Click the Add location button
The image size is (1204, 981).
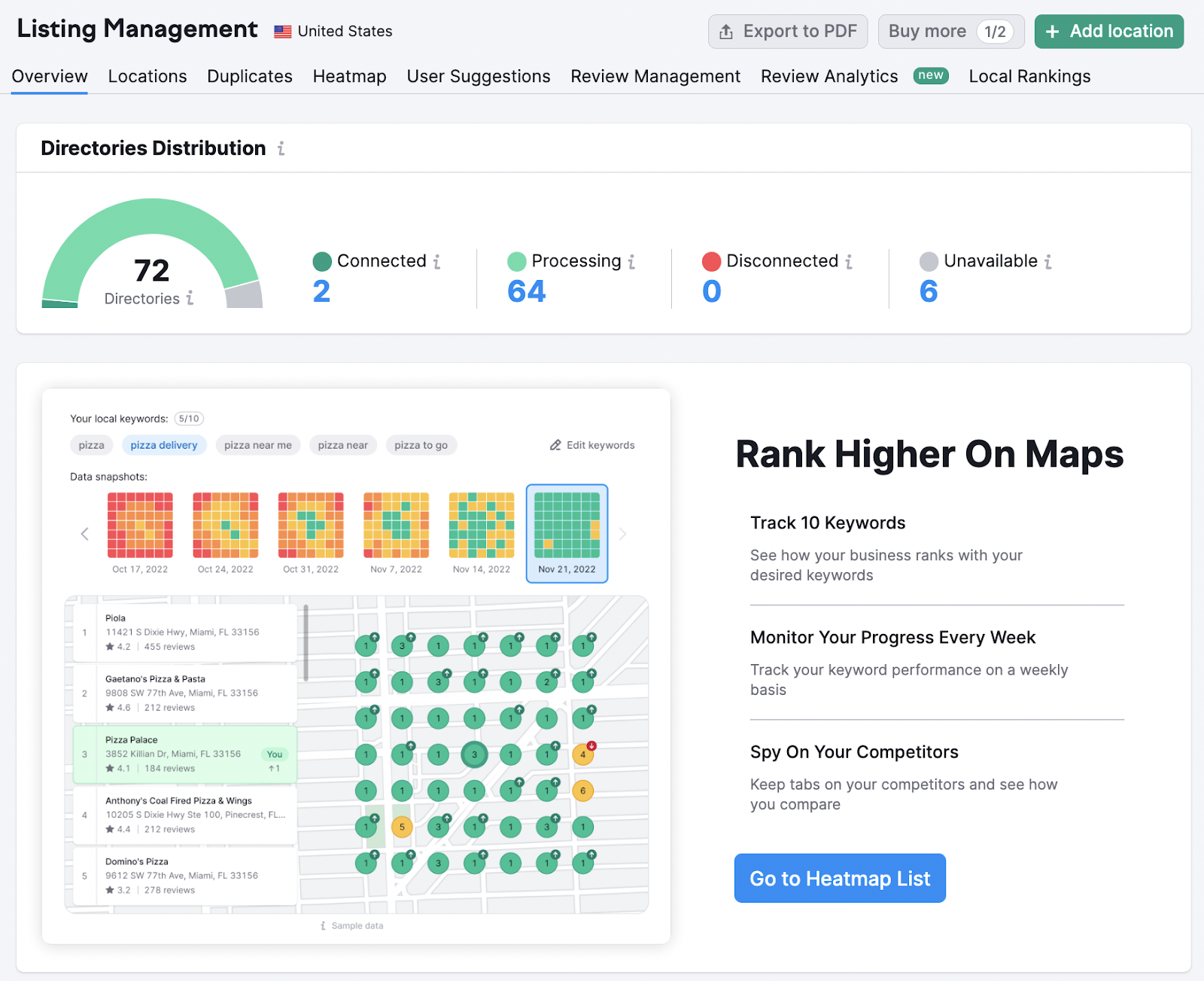[1108, 31]
